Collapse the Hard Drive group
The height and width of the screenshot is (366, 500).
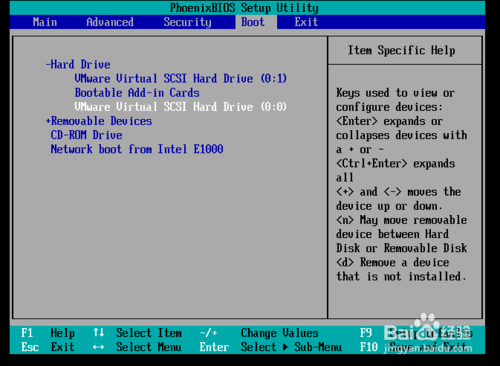tap(78, 64)
